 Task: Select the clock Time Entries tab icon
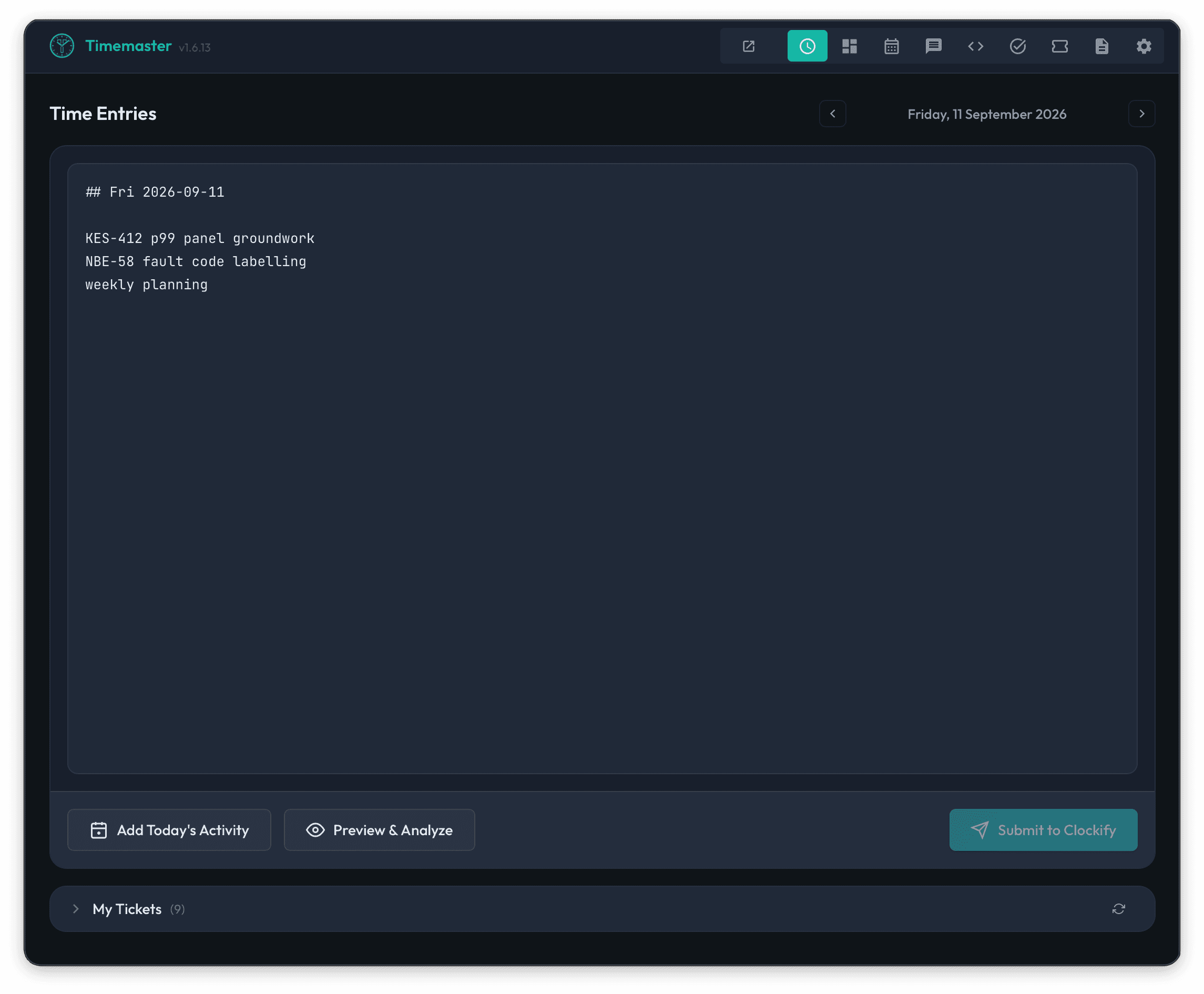pyautogui.click(x=807, y=46)
